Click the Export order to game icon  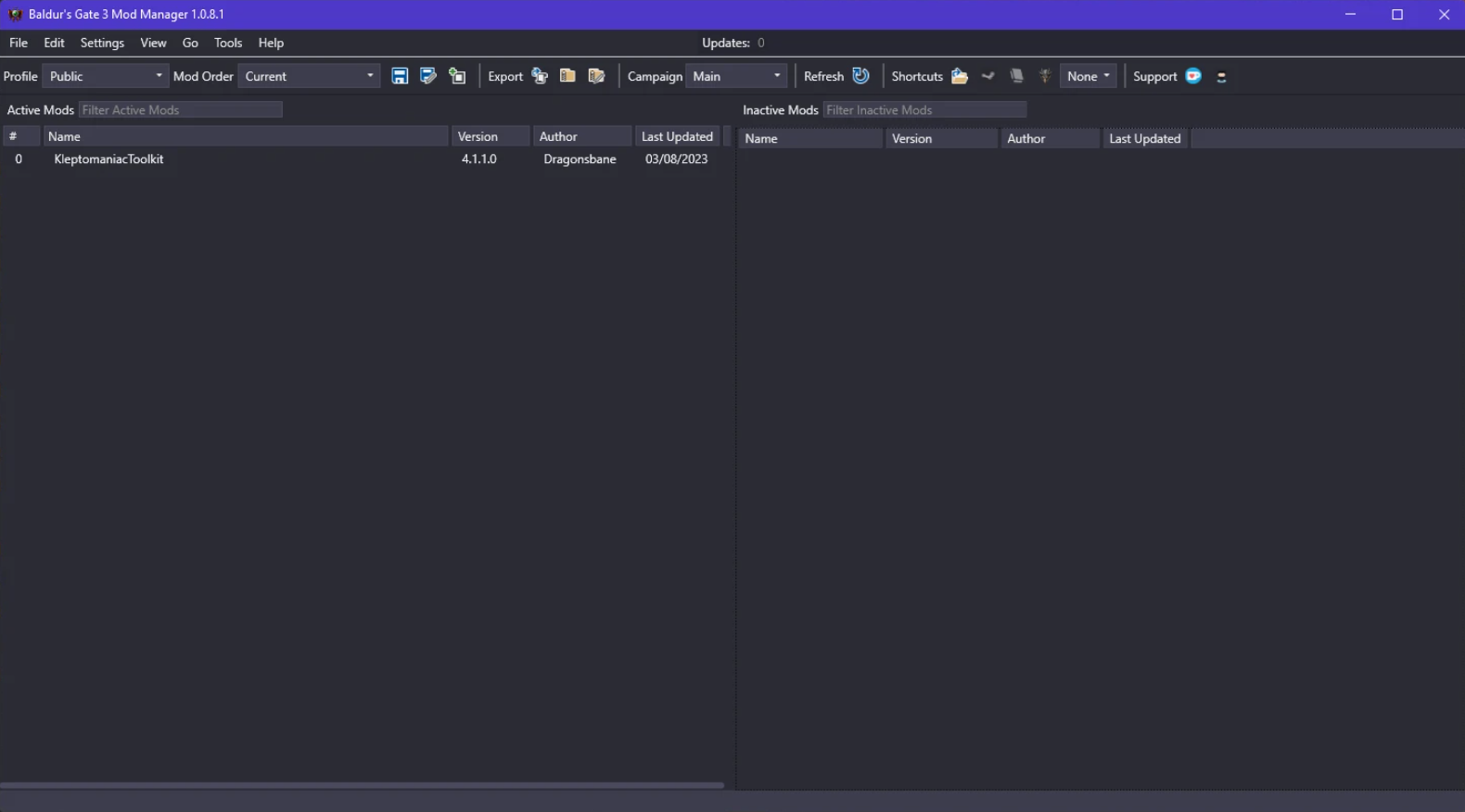pyautogui.click(x=540, y=76)
